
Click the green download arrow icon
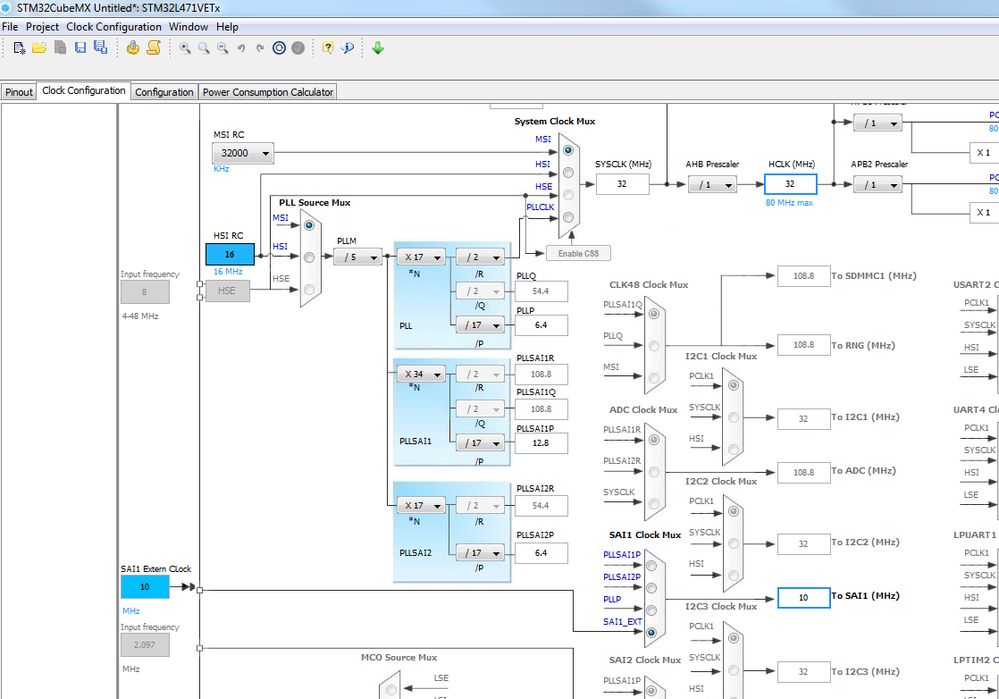378,48
